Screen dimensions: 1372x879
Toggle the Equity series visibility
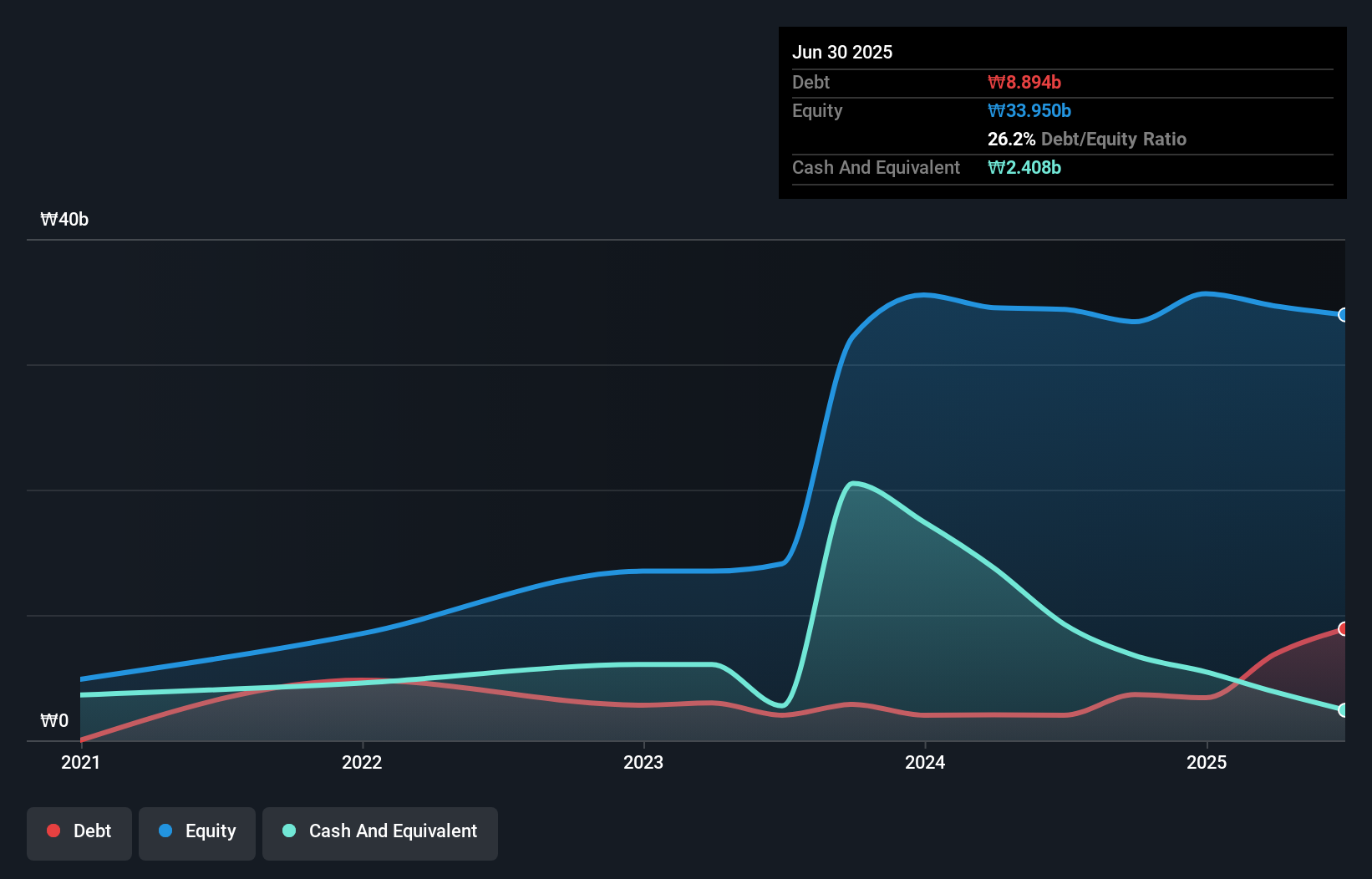click(196, 832)
